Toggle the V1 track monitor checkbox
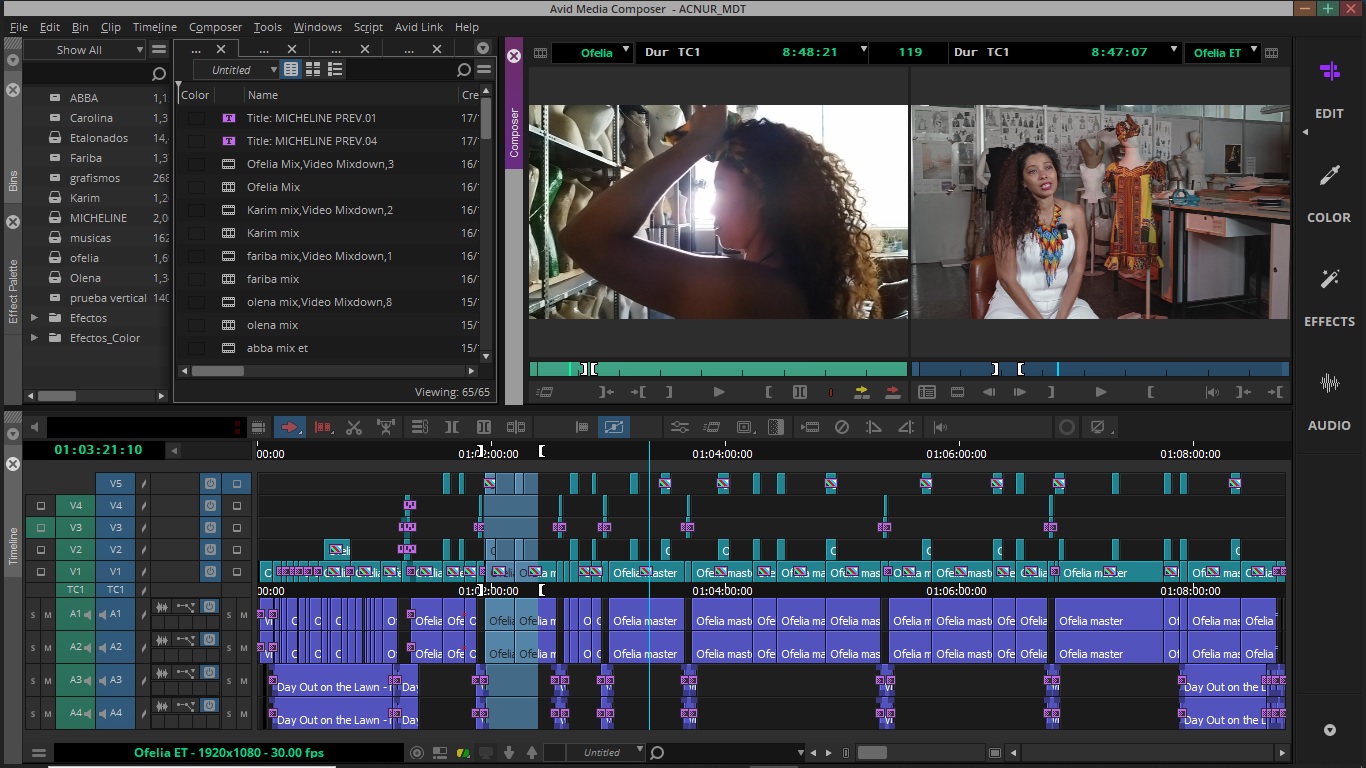The width and height of the screenshot is (1366, 768). (237, 572)
